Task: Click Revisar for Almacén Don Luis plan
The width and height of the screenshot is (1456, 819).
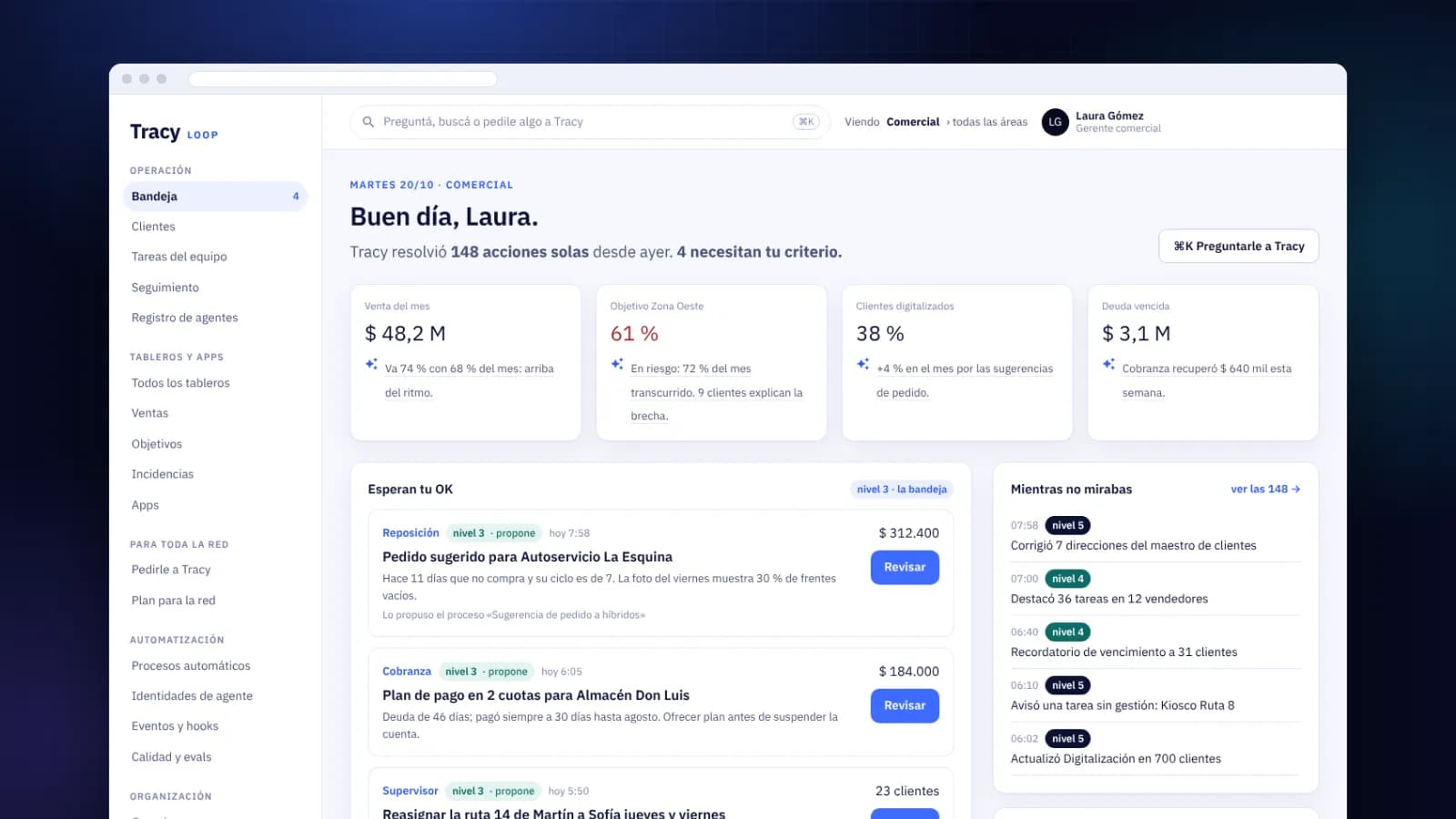Action: pos(905,705)
